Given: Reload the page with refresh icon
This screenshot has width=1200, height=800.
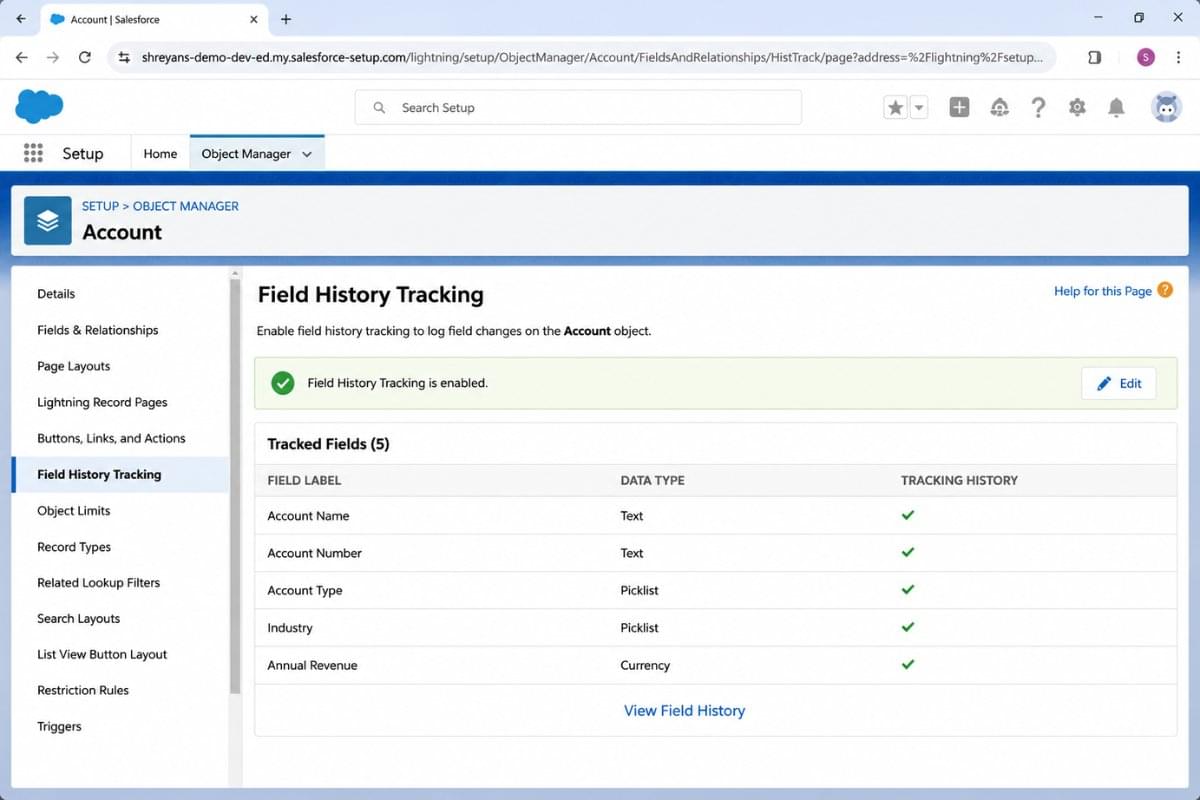Looking at the screenshot, I should (x=85, y=57).
